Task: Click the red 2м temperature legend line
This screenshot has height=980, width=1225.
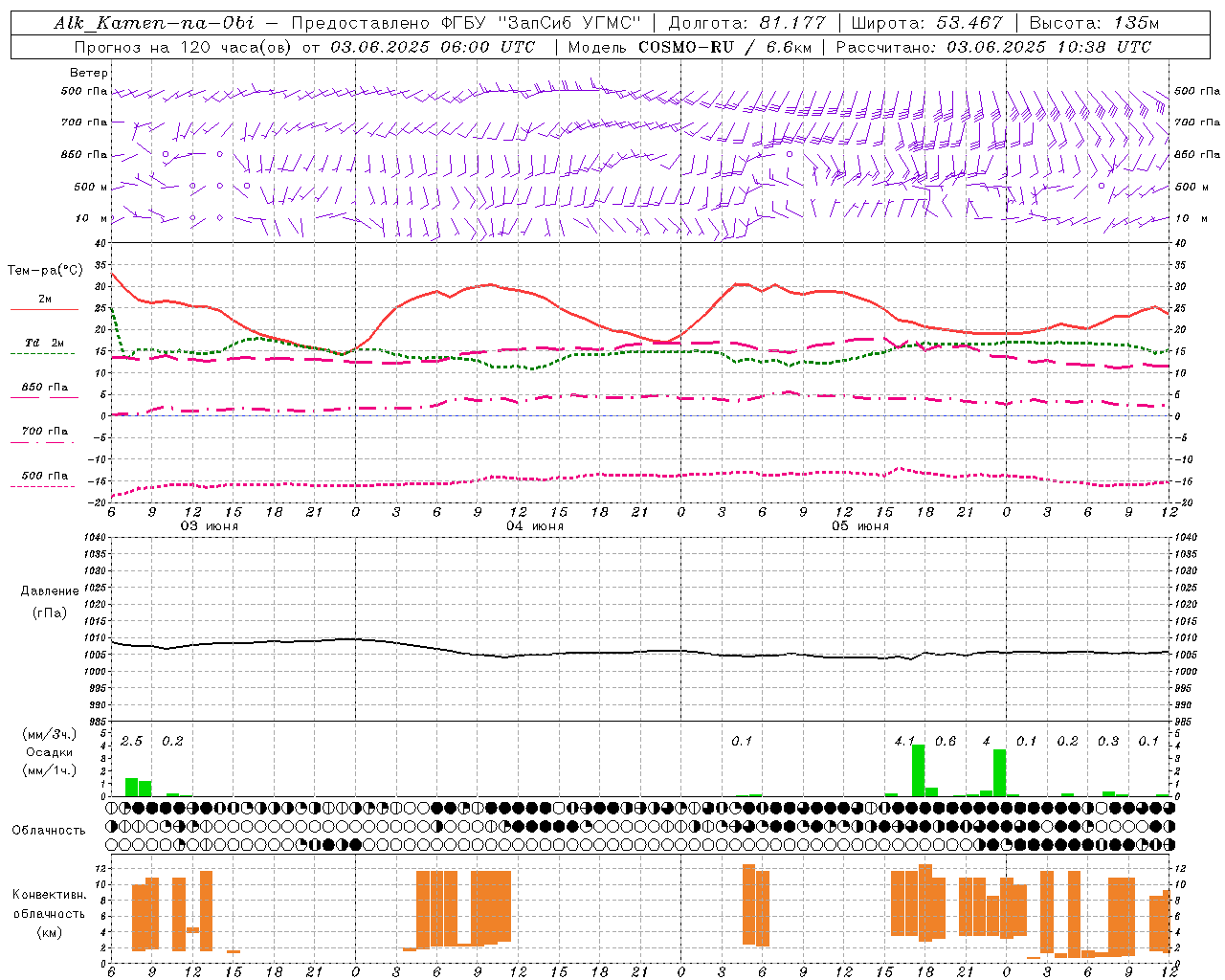Action: 44,309
